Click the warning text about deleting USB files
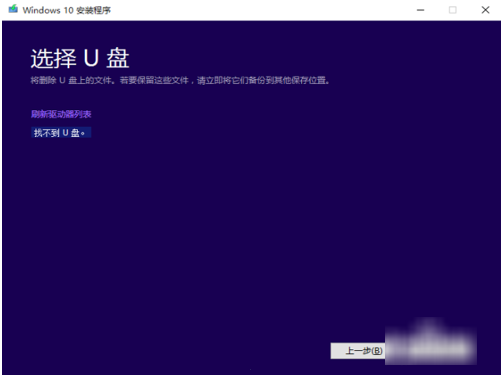 pyautogui.click(x=180, y=80)
